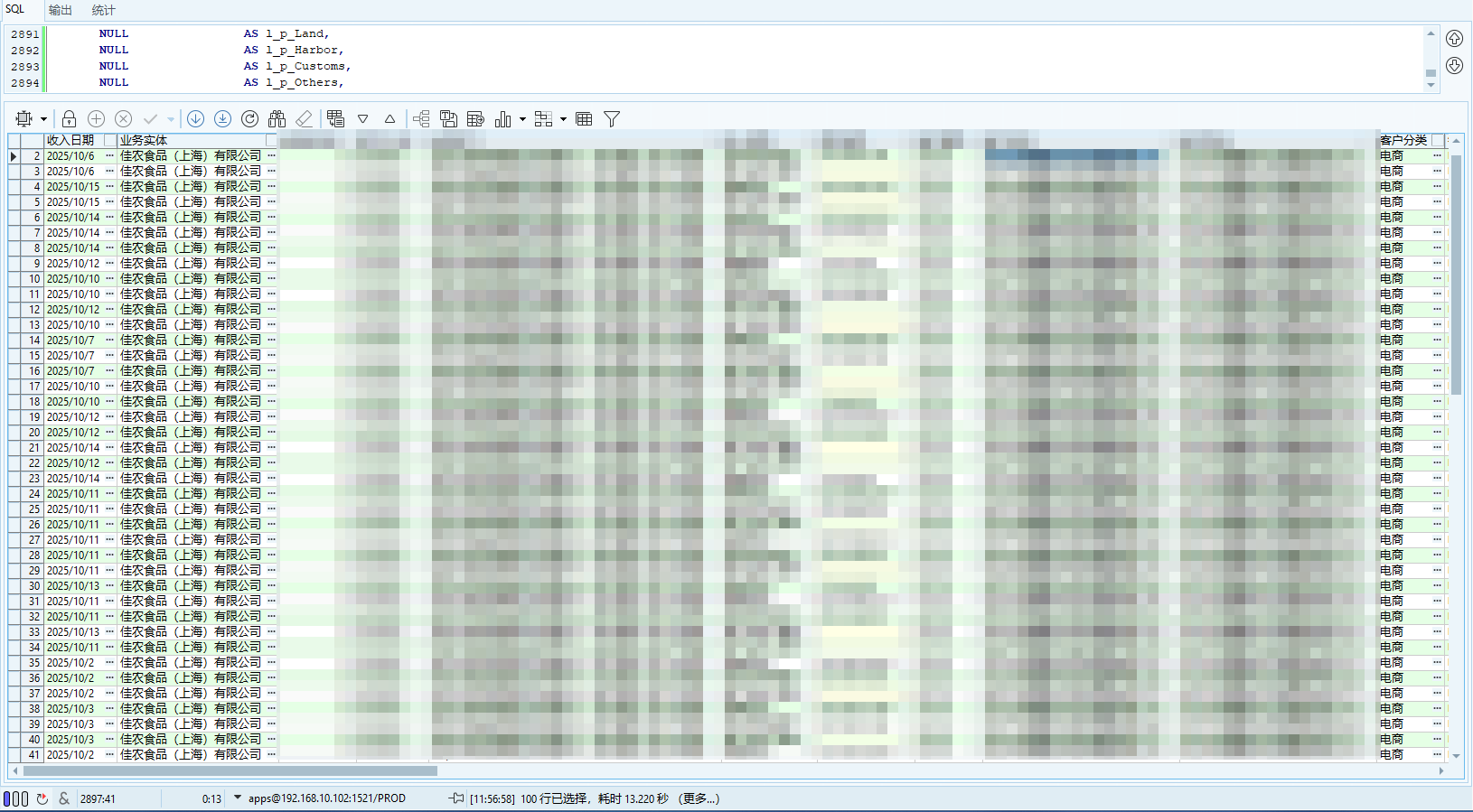Screen dimensions: 1473x812
Task: Click the ellipsis button beside 2025/10/6 date
Action: (110, 156)
